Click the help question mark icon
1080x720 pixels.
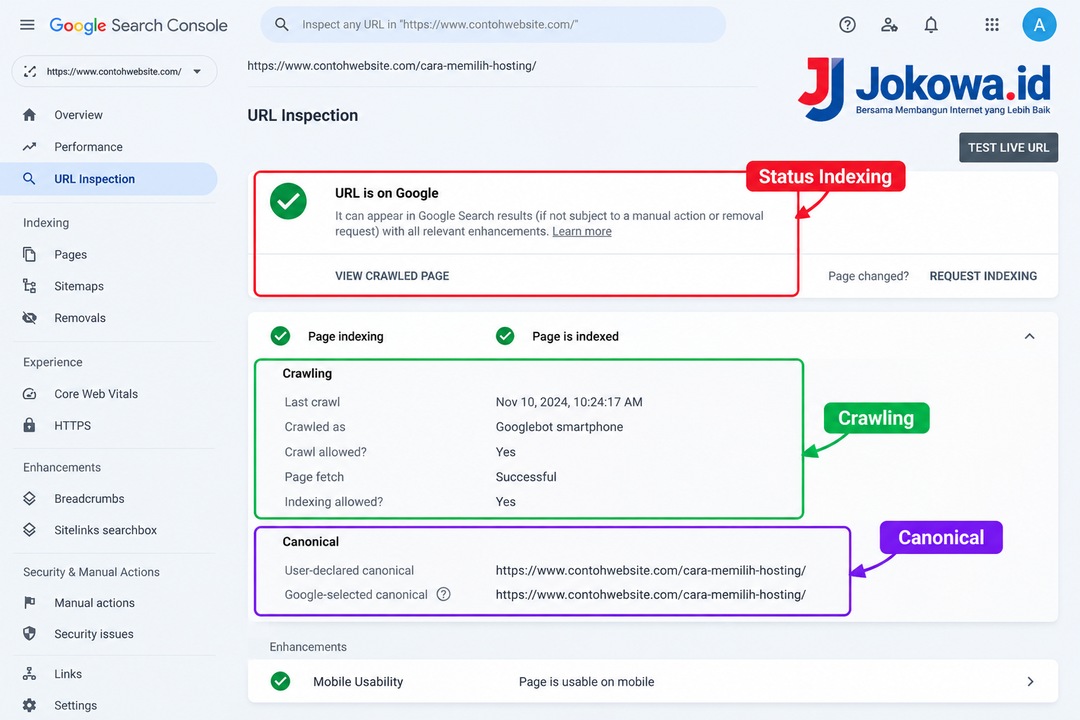tap(847, 25)
